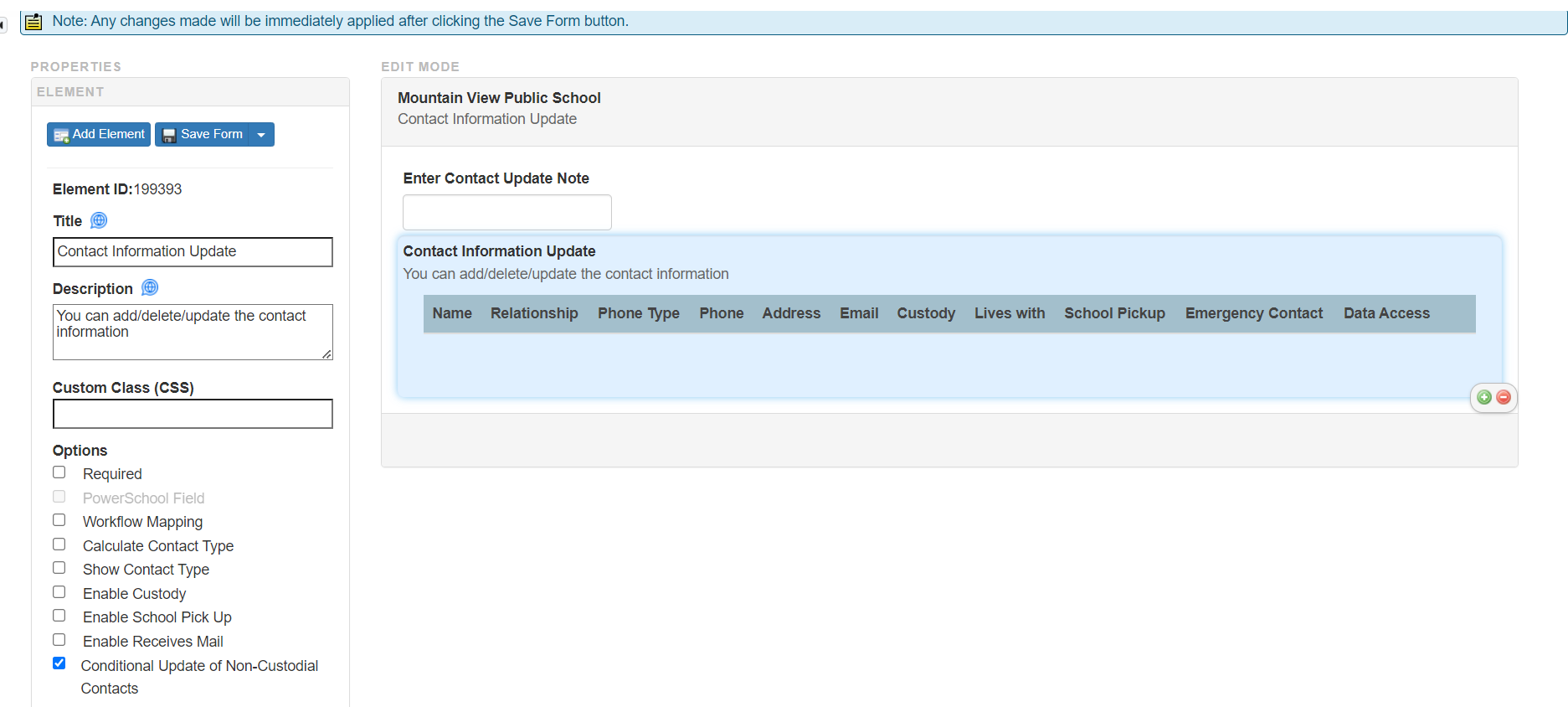Enable the Required checkbox
The height and width of the screenshot is (707, 1568).
[x=59, y=472]
